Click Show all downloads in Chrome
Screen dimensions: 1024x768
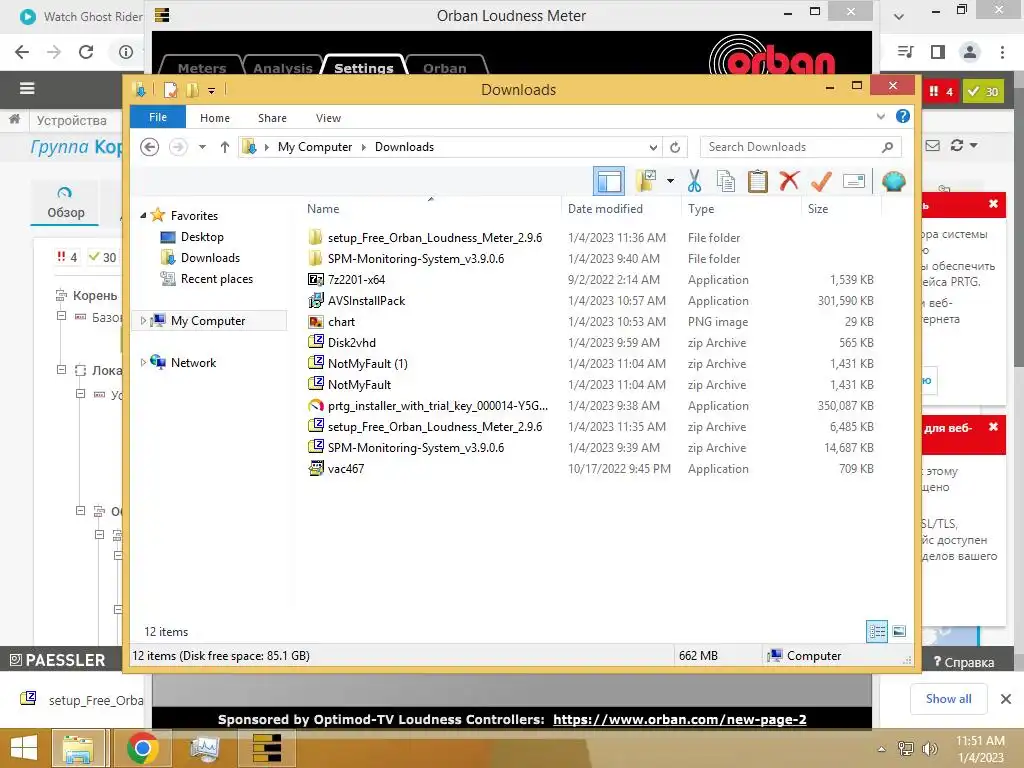coord(948,699)
